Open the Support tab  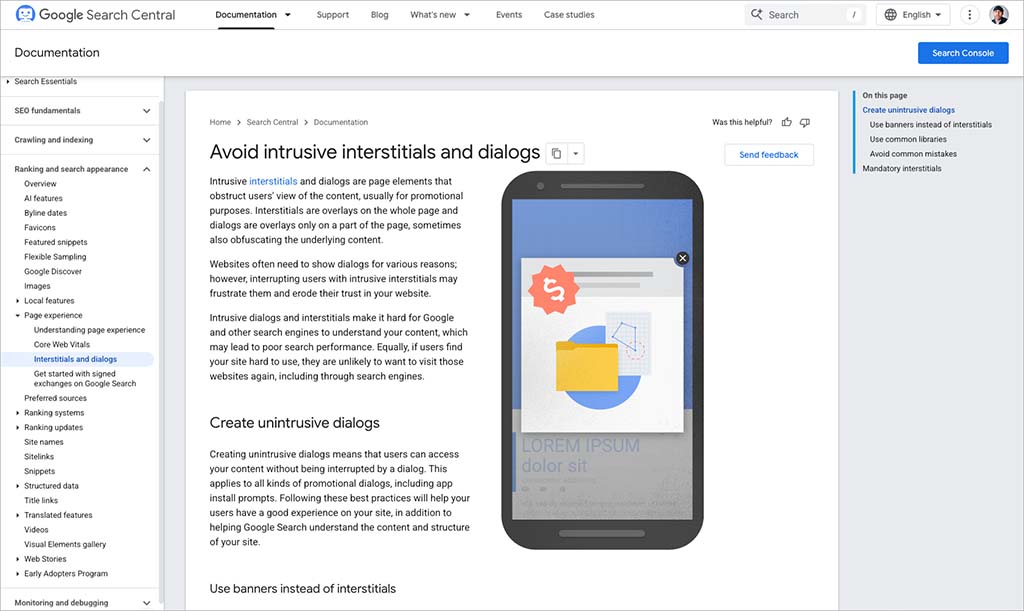[x=332, y=14]
